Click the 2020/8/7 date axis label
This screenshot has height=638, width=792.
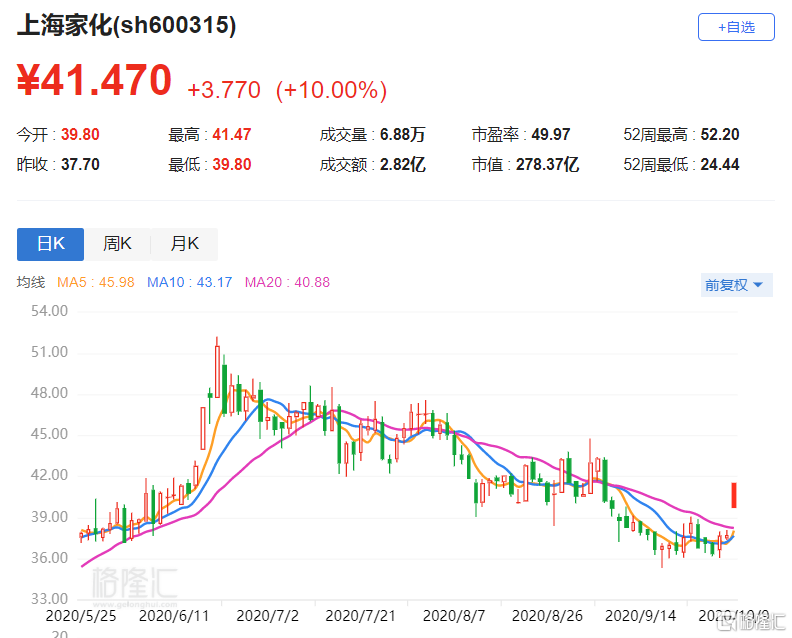click(454, 616)
